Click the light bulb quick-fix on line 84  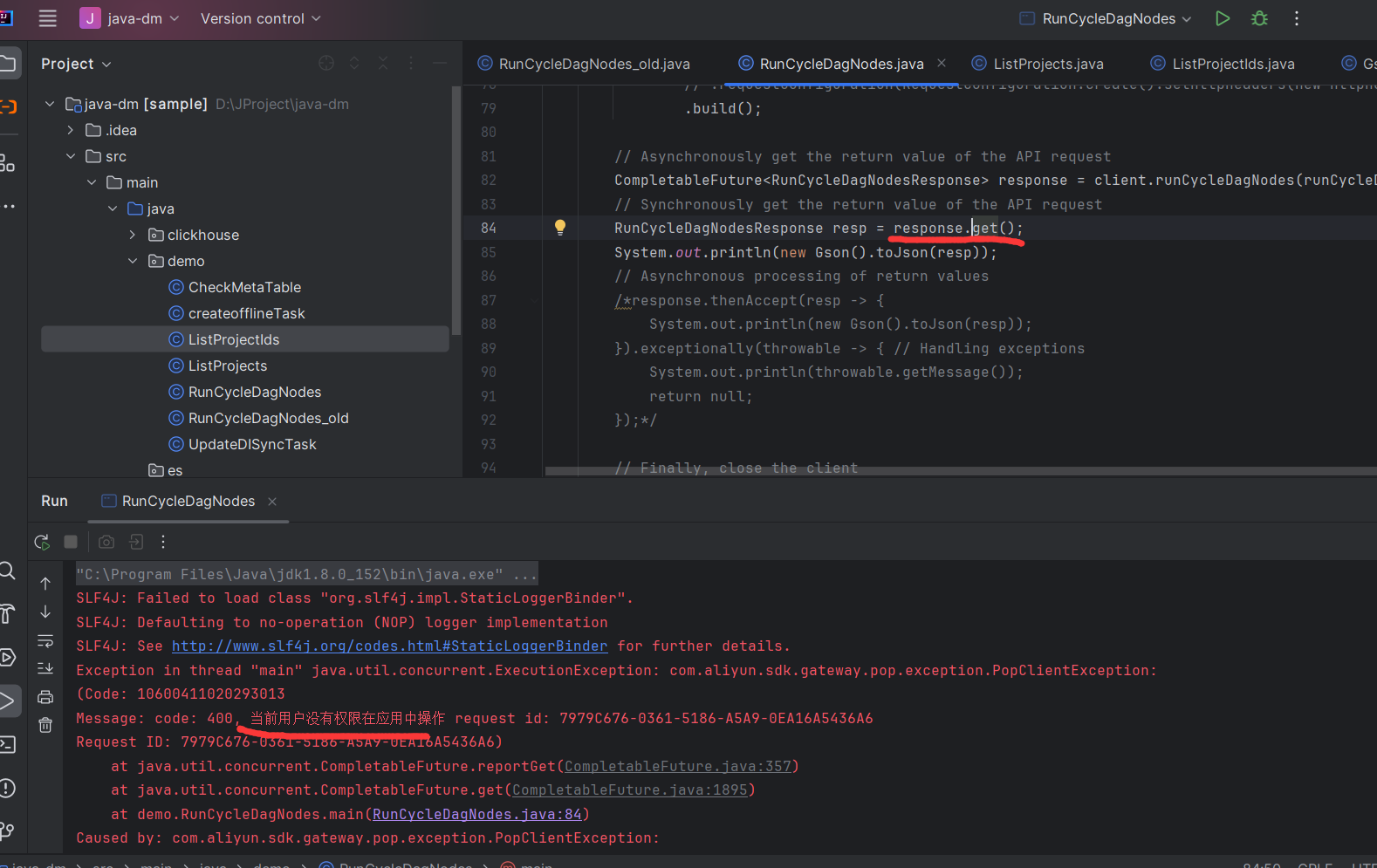pyautogui.click(x=560, y=228)
